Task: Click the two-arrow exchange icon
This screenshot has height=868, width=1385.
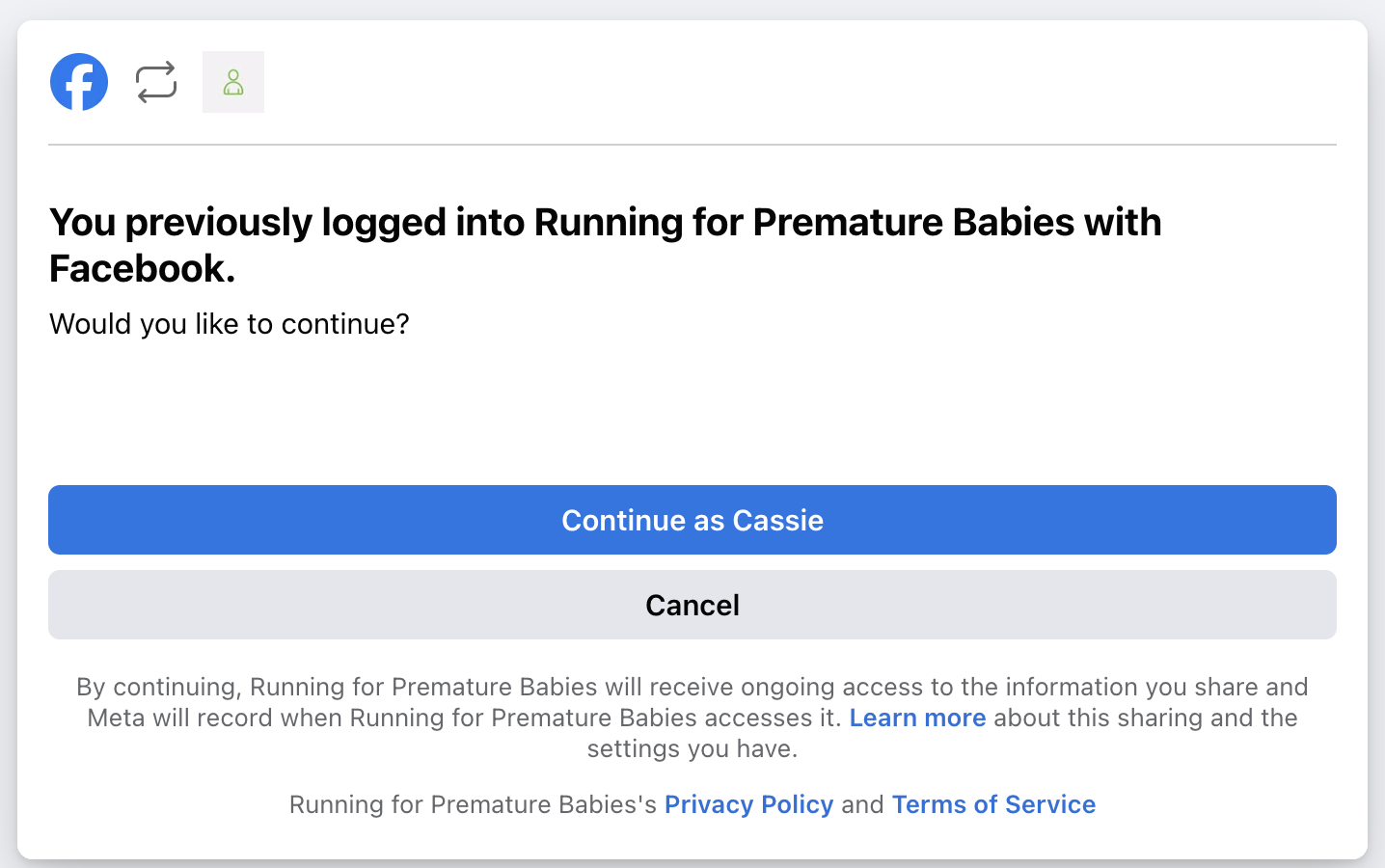Action: [156, 82]
